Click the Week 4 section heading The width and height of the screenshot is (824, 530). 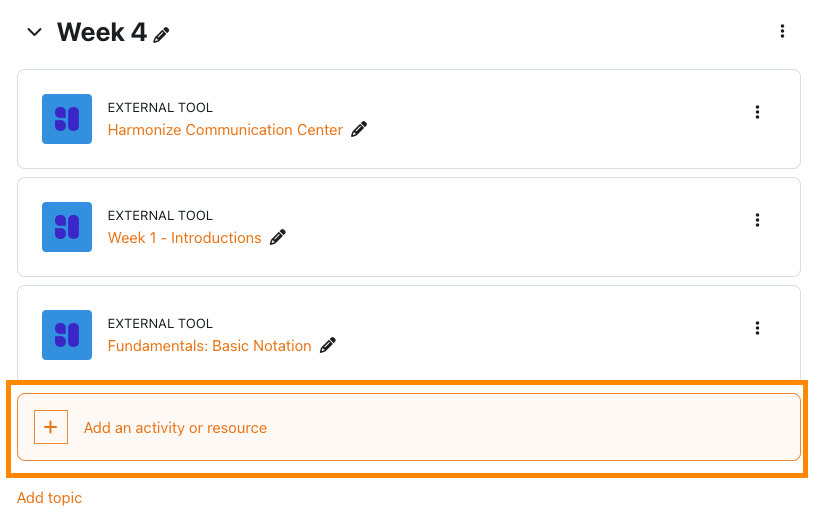(x=101, y=32)
